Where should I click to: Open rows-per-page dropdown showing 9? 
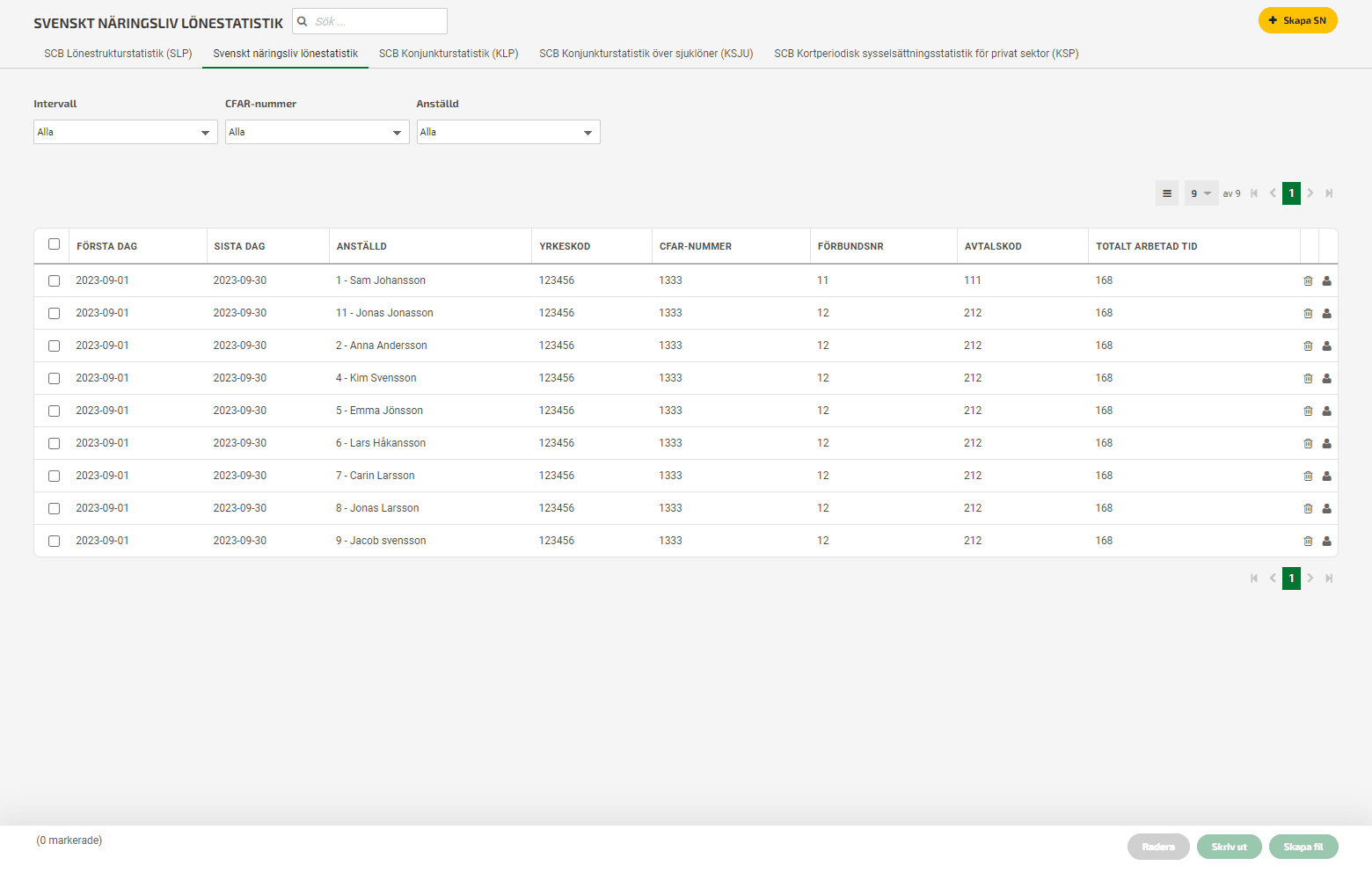tap(1201, 193)
